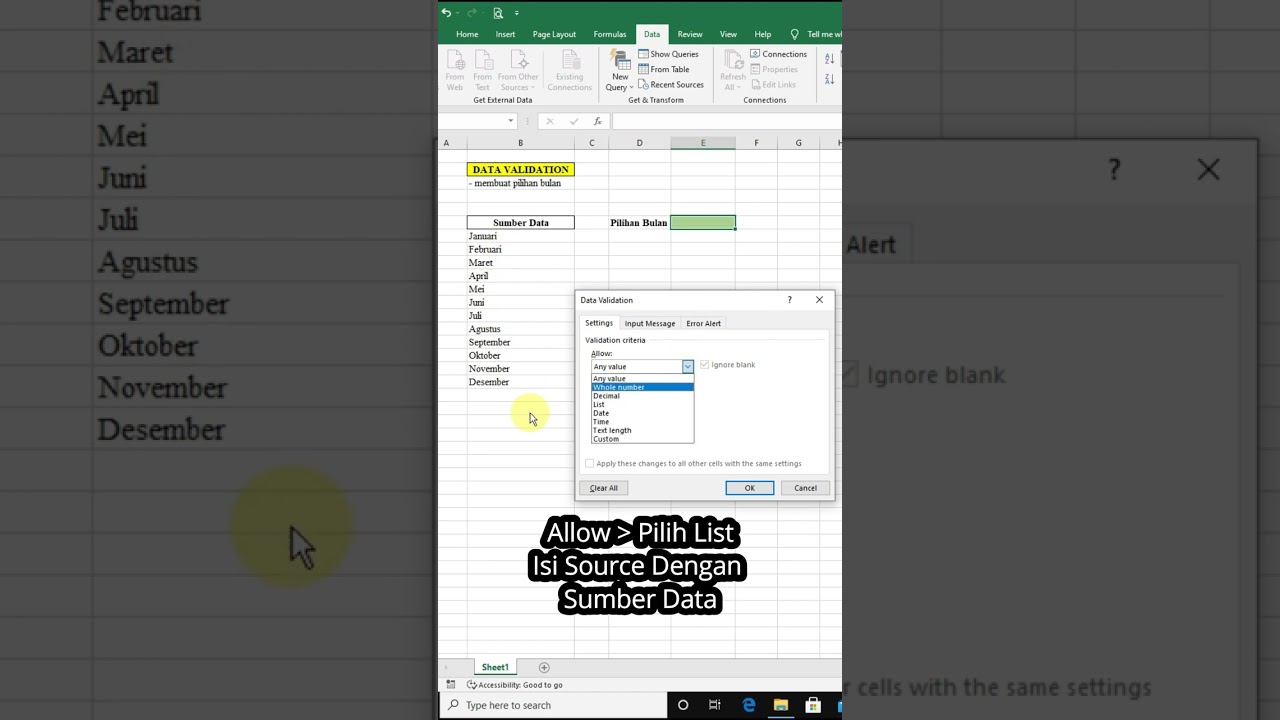1280x720 pixels.
Task: Click Accessibility: Good to go status
Action: tap(515, 685)
